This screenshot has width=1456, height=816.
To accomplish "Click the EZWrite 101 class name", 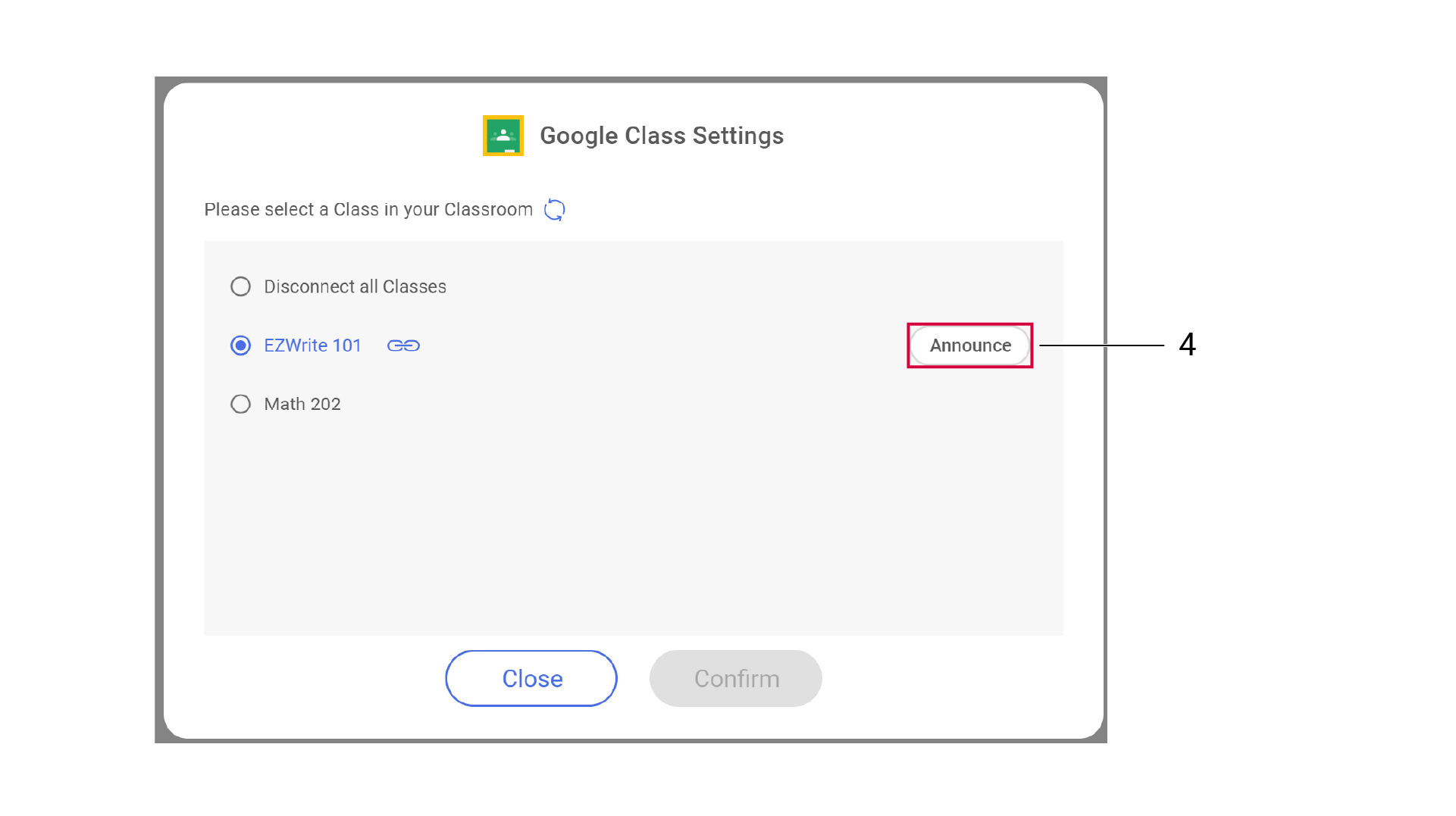I will [312, 345].
